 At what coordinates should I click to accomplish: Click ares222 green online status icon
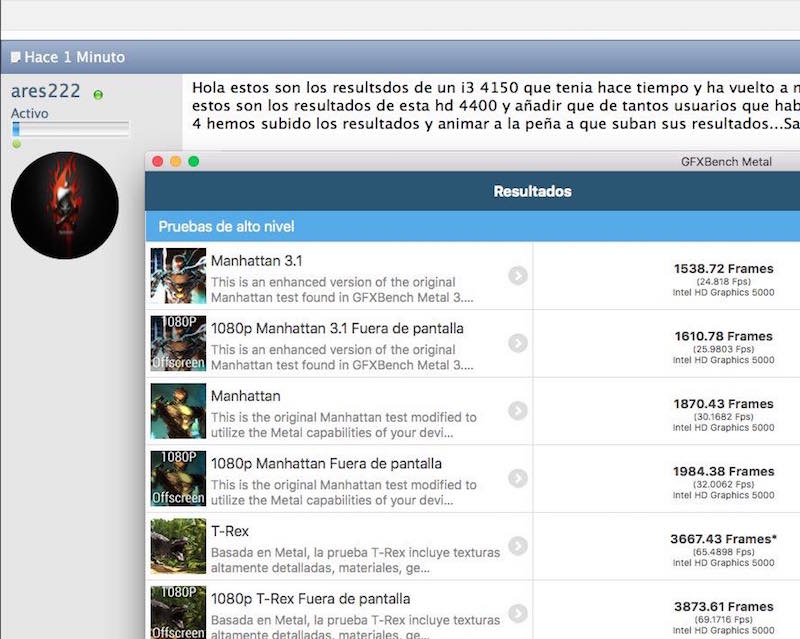pyautogui.click(x=98, y=94)
